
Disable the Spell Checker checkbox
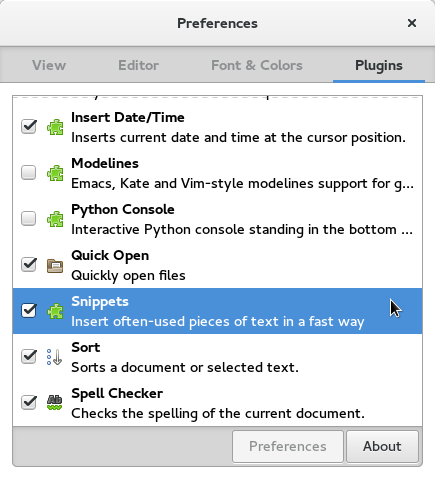(x=29, y=402)
